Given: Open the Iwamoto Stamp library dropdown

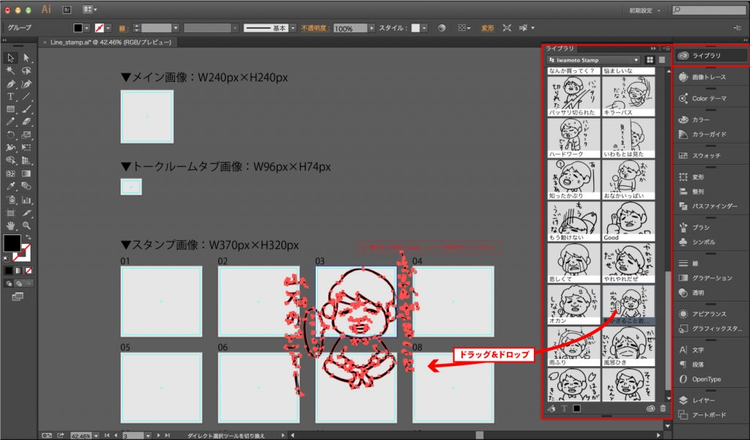Looking at the screenshot, I should pyautogui.click(x=594, y=60).
